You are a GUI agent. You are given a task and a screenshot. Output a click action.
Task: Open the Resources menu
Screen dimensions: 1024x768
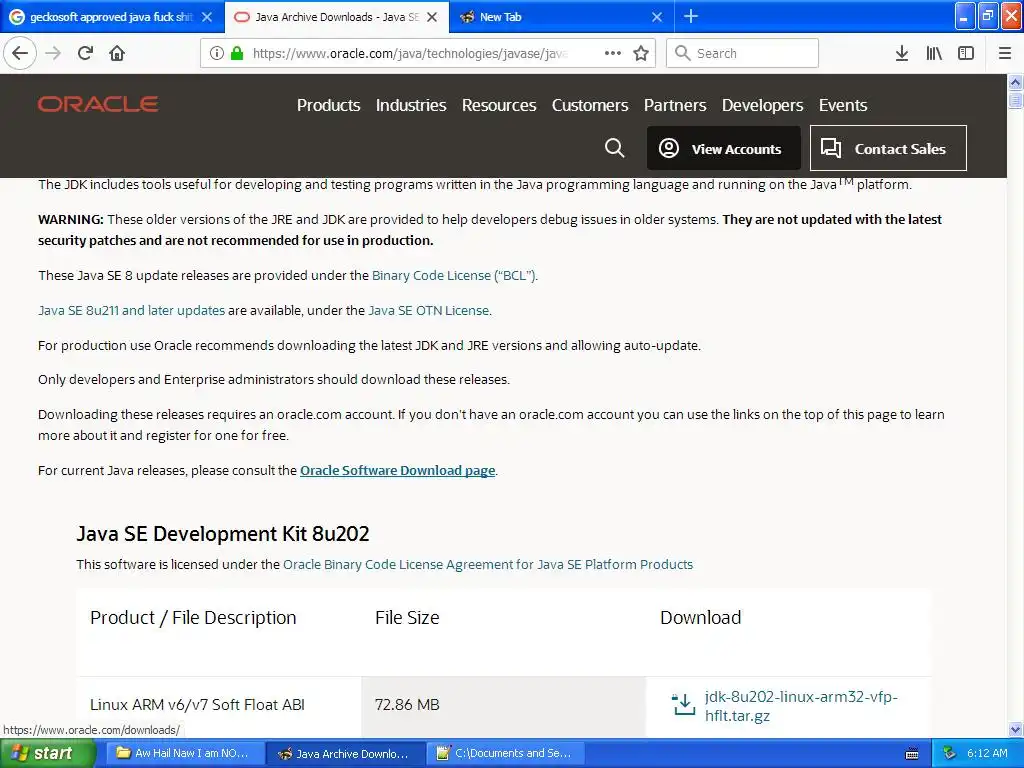(499, 105)
